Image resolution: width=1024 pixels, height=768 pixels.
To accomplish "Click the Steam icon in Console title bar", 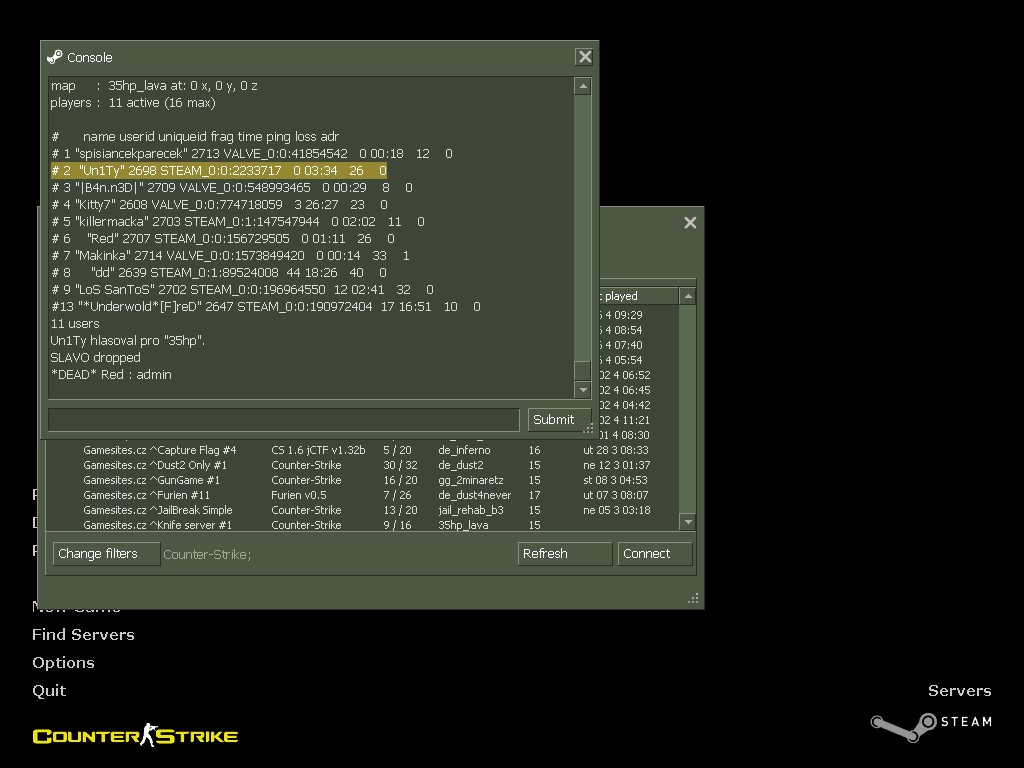I will click(55, 57).
